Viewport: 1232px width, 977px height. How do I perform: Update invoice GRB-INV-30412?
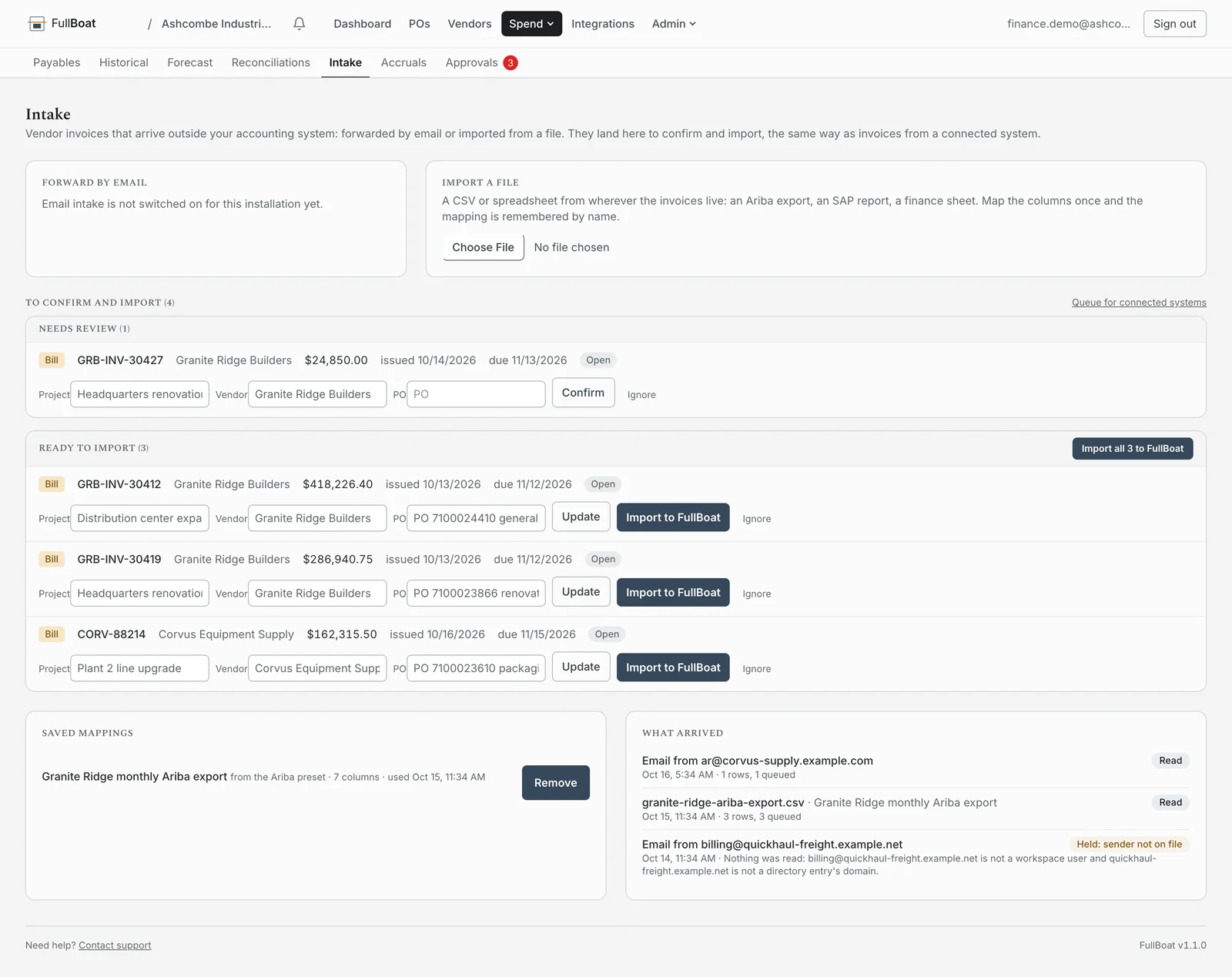[x=581, y=517]
